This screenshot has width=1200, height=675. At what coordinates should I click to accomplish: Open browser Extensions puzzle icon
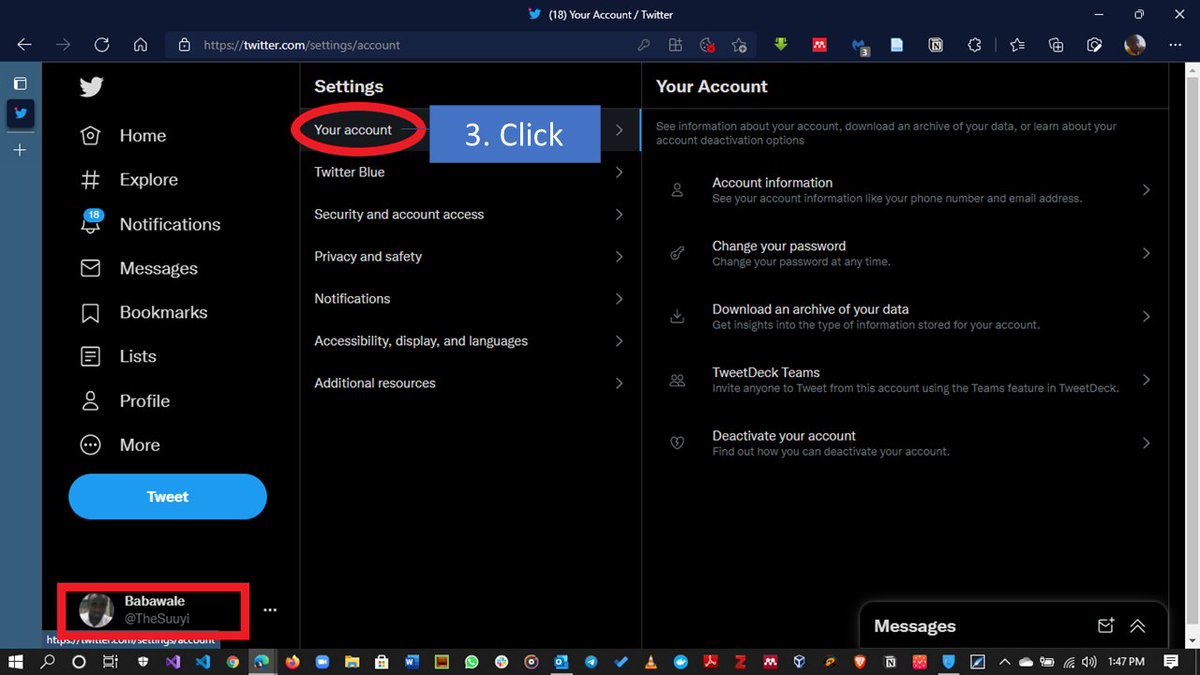click(x=975, y=45)
